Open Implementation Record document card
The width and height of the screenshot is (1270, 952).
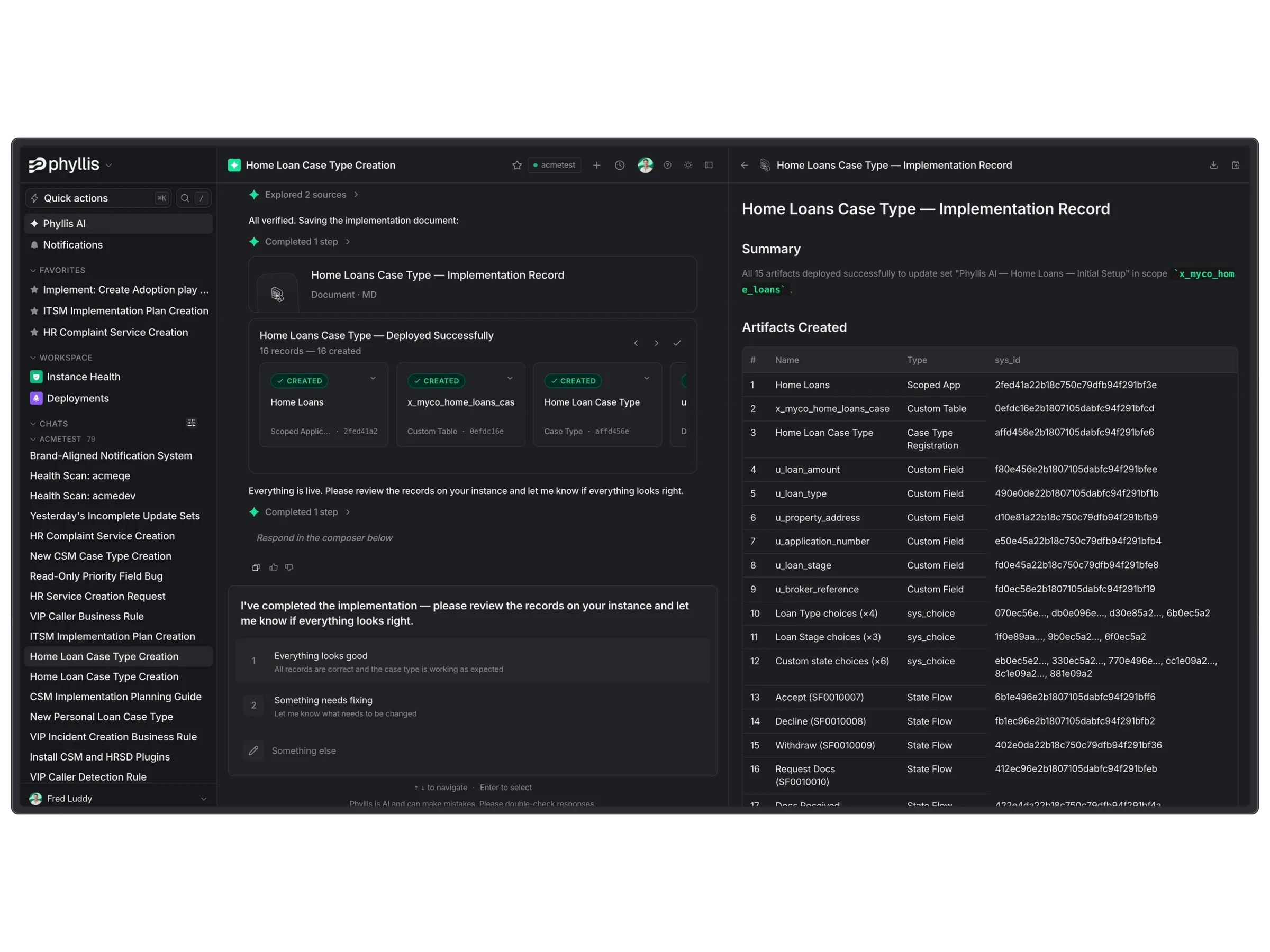[473, 285]
